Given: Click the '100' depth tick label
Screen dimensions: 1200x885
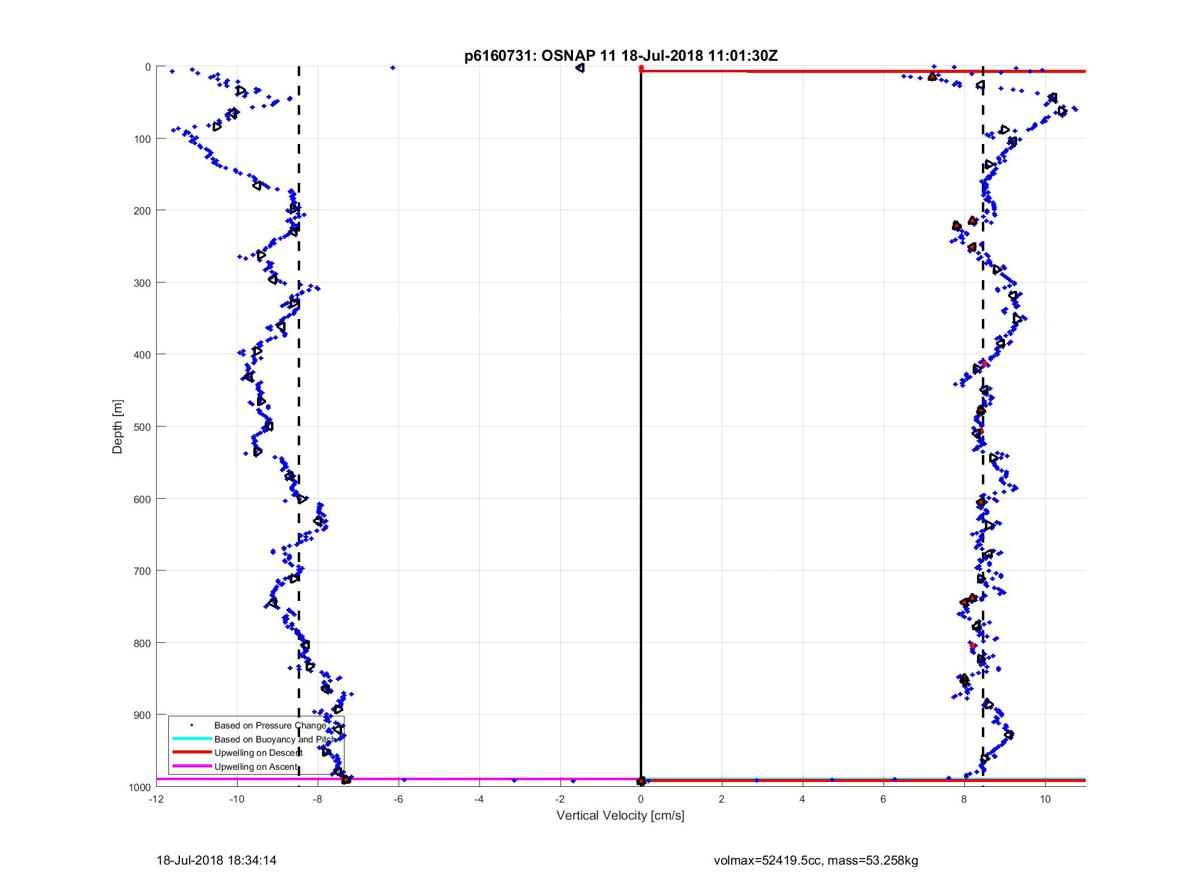Looking at the screenshot, I should [x=141, y=139].
